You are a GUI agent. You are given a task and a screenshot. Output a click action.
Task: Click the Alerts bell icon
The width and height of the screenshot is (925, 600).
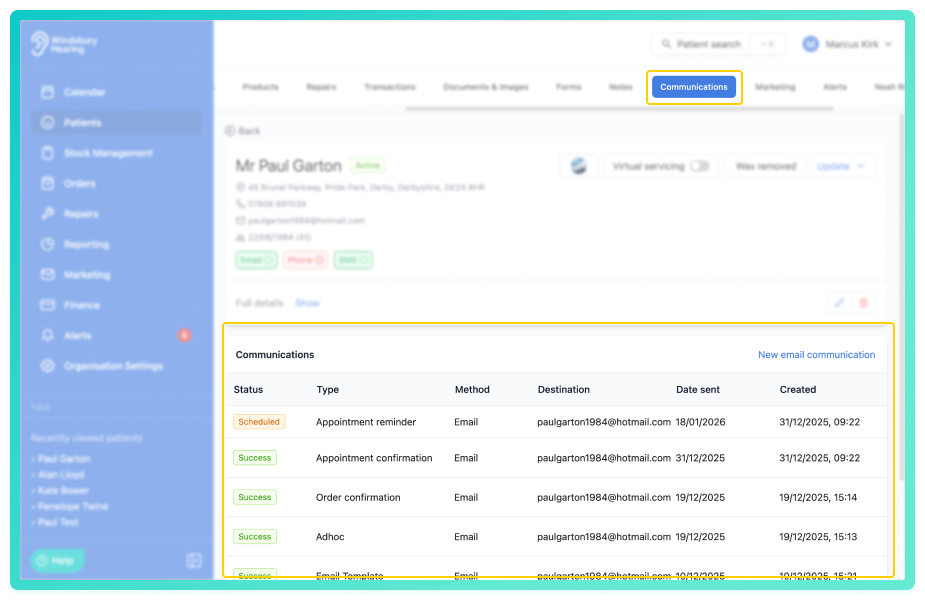click(48, 335)
